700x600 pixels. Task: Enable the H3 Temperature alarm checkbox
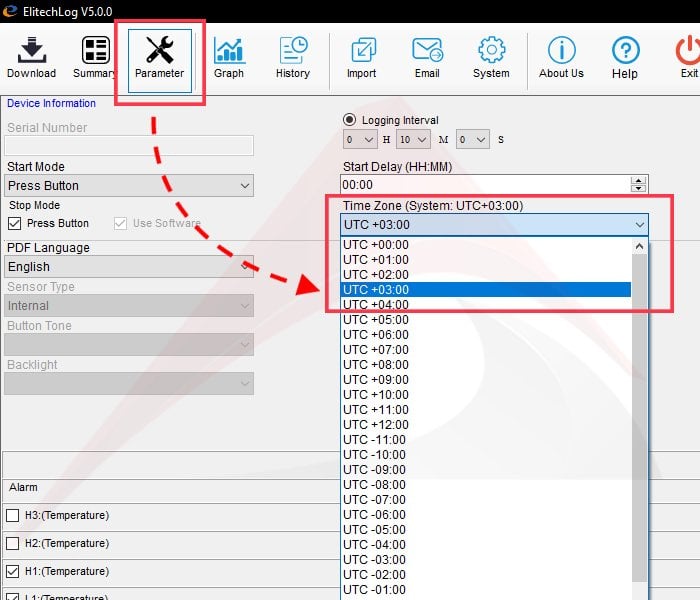point(13,516)
